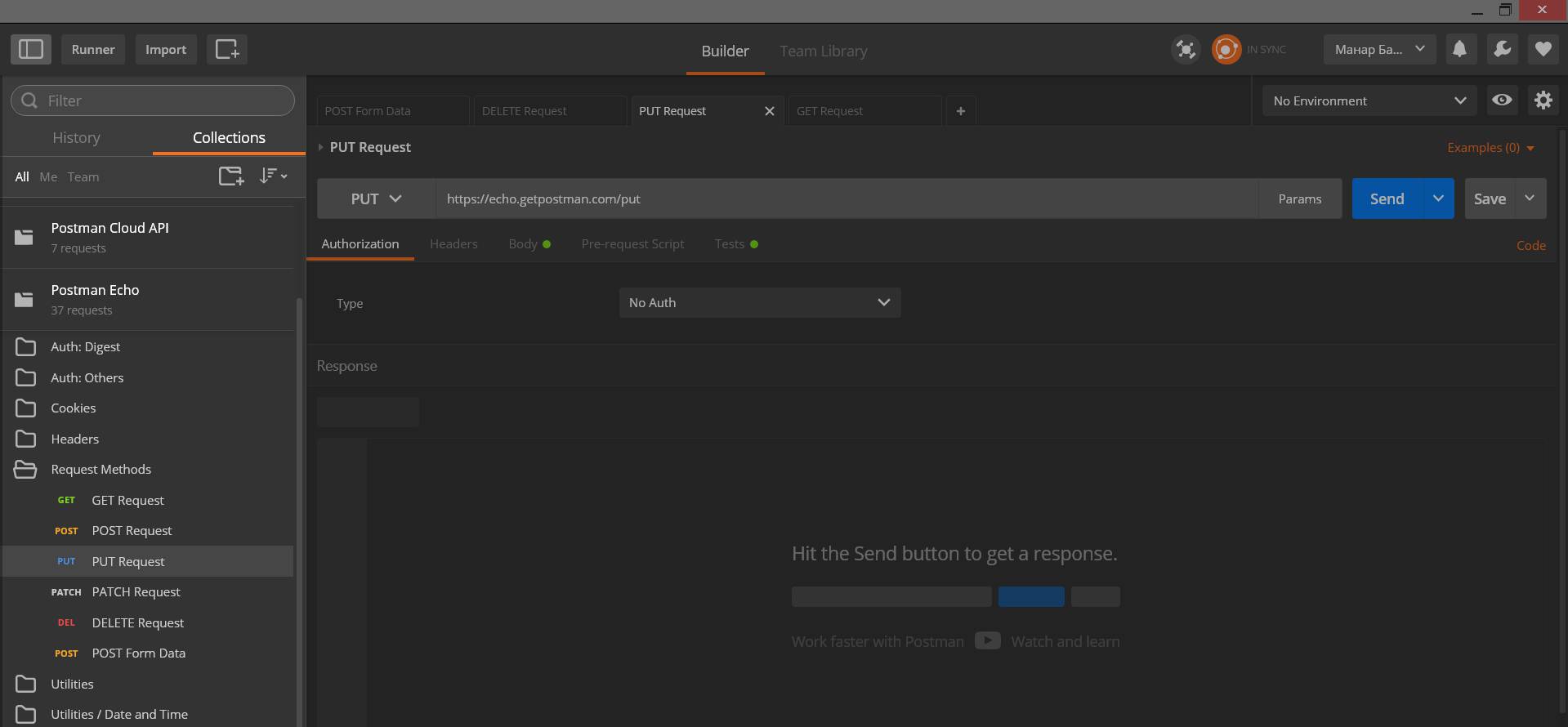Close the PUT Request tab

click(x=769, y=111)
